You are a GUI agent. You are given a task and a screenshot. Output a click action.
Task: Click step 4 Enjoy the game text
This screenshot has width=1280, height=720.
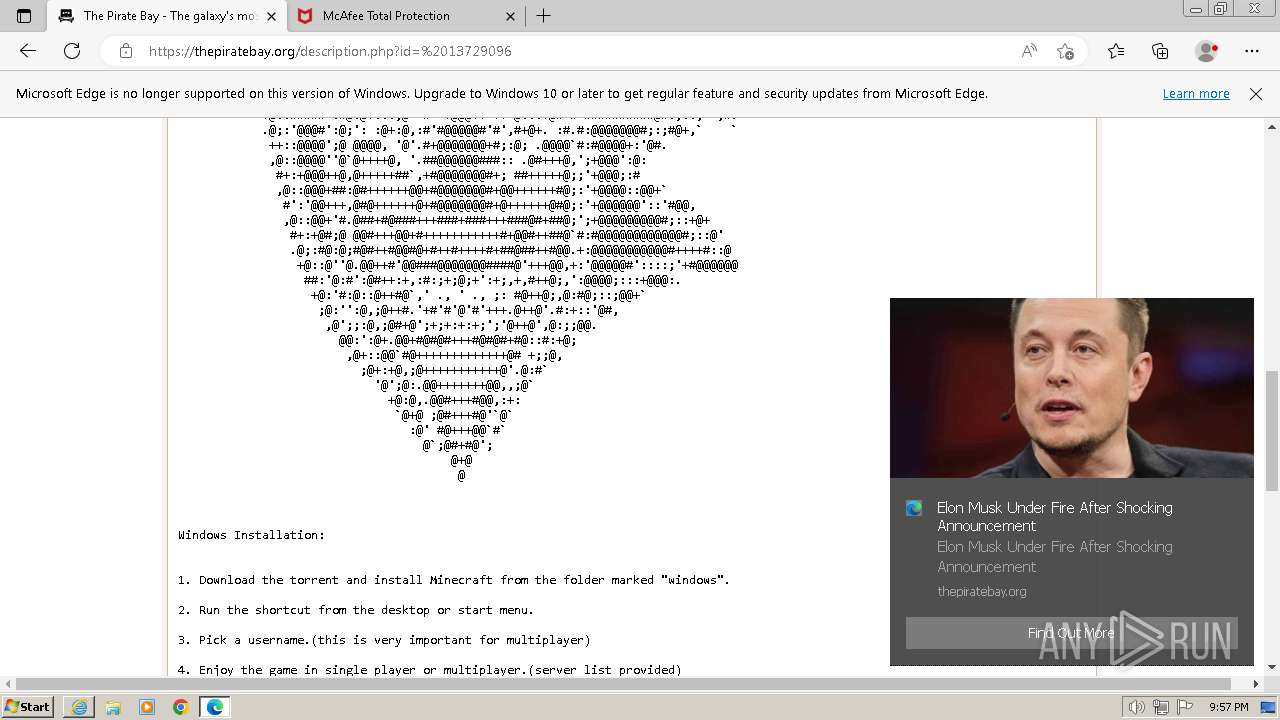[x=430, y=670]
